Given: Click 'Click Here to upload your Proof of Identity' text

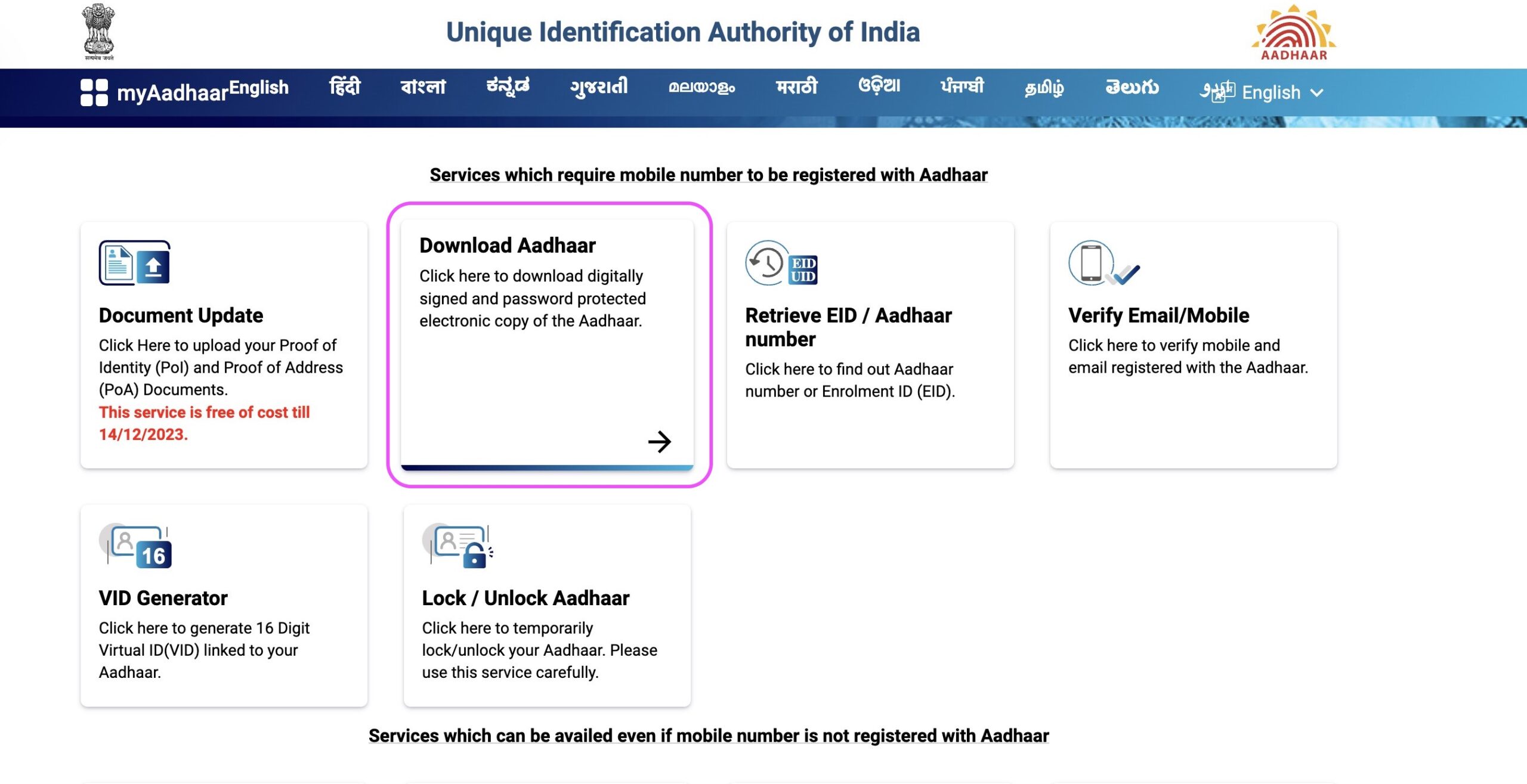Looking at the screenshot, I should [221, 367].
